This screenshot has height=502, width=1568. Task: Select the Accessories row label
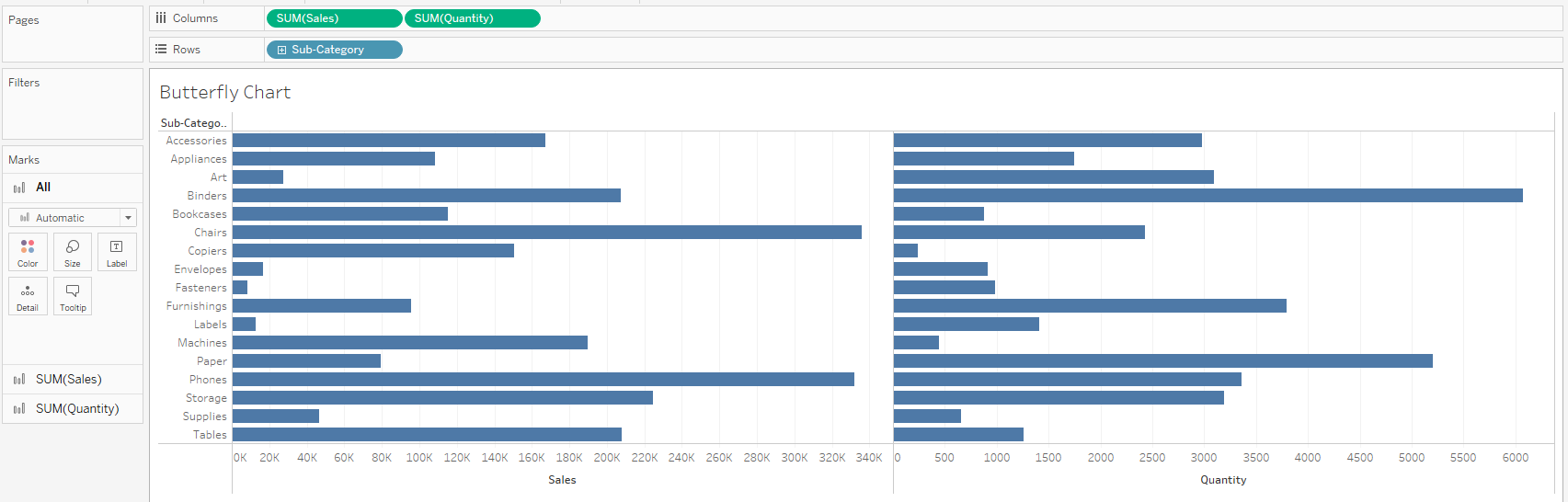pos(196,141)
